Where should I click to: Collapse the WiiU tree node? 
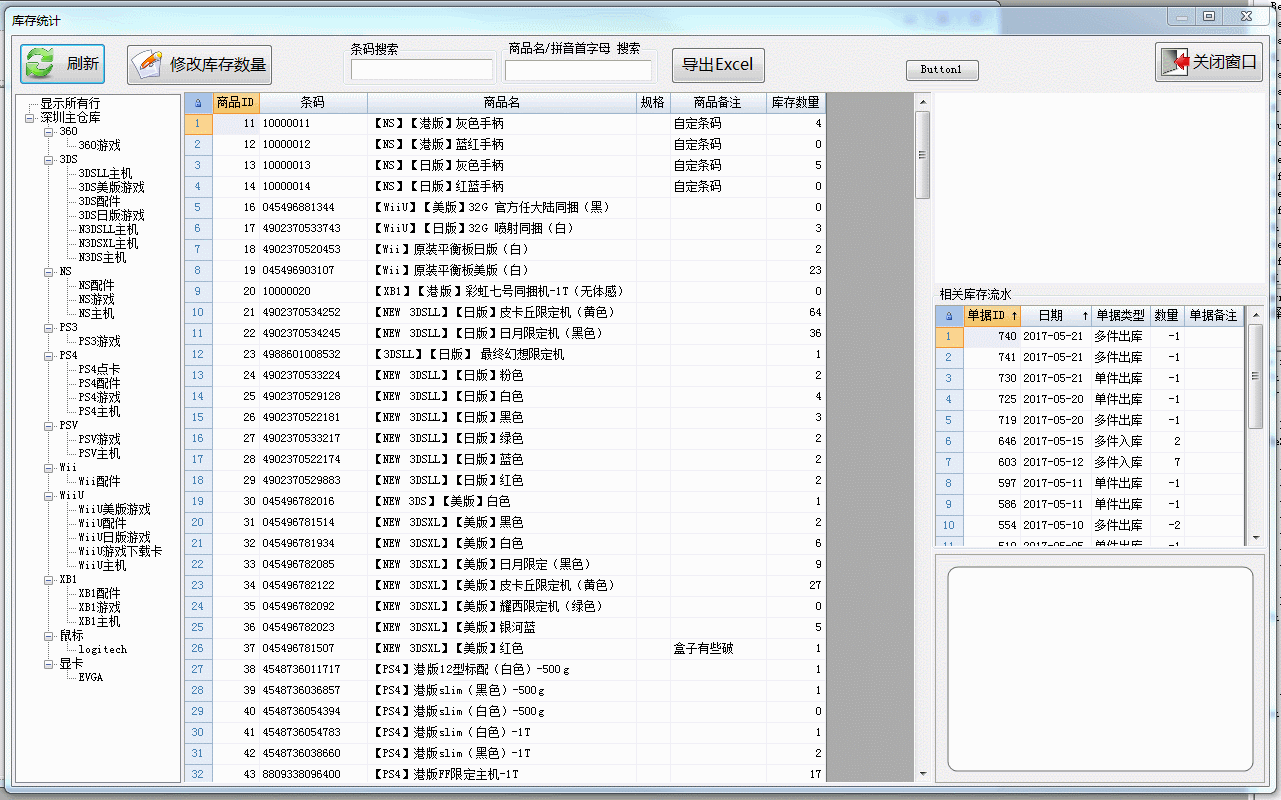(49, 496)
